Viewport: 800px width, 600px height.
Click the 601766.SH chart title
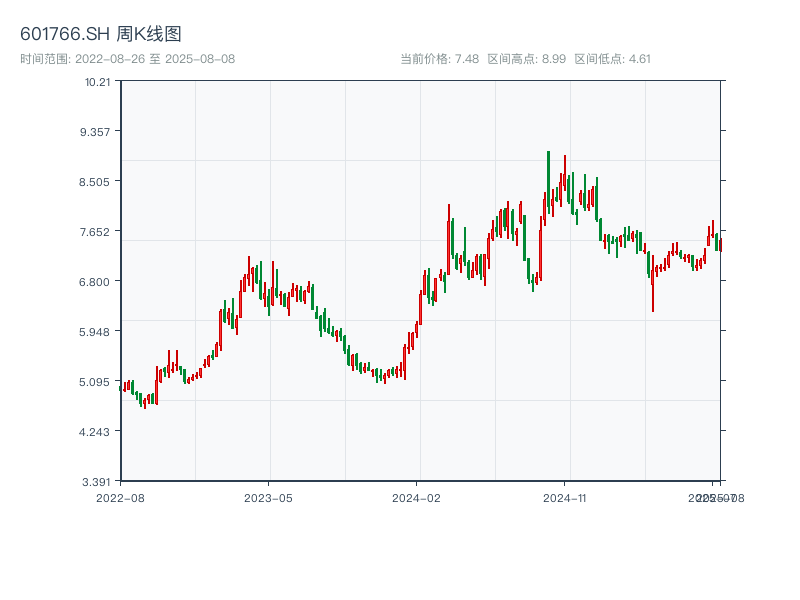[x=101, y=35]
